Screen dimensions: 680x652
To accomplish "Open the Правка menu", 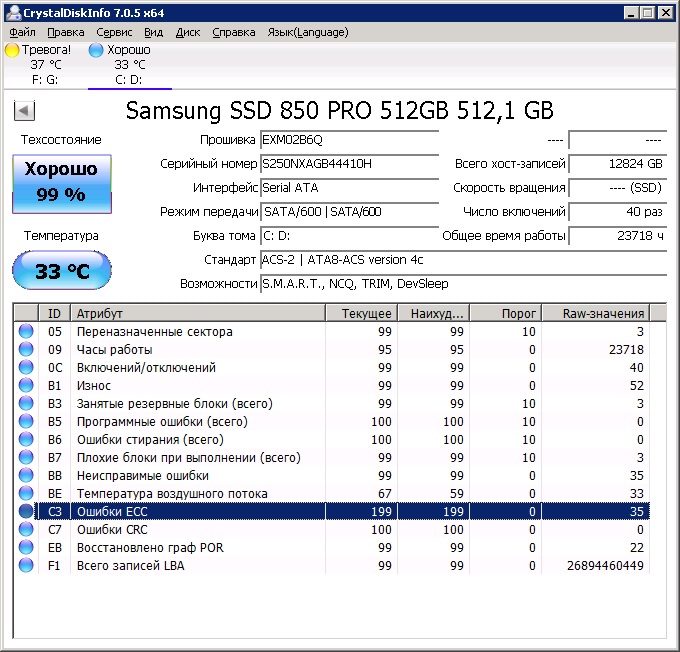I will [65, 33].
